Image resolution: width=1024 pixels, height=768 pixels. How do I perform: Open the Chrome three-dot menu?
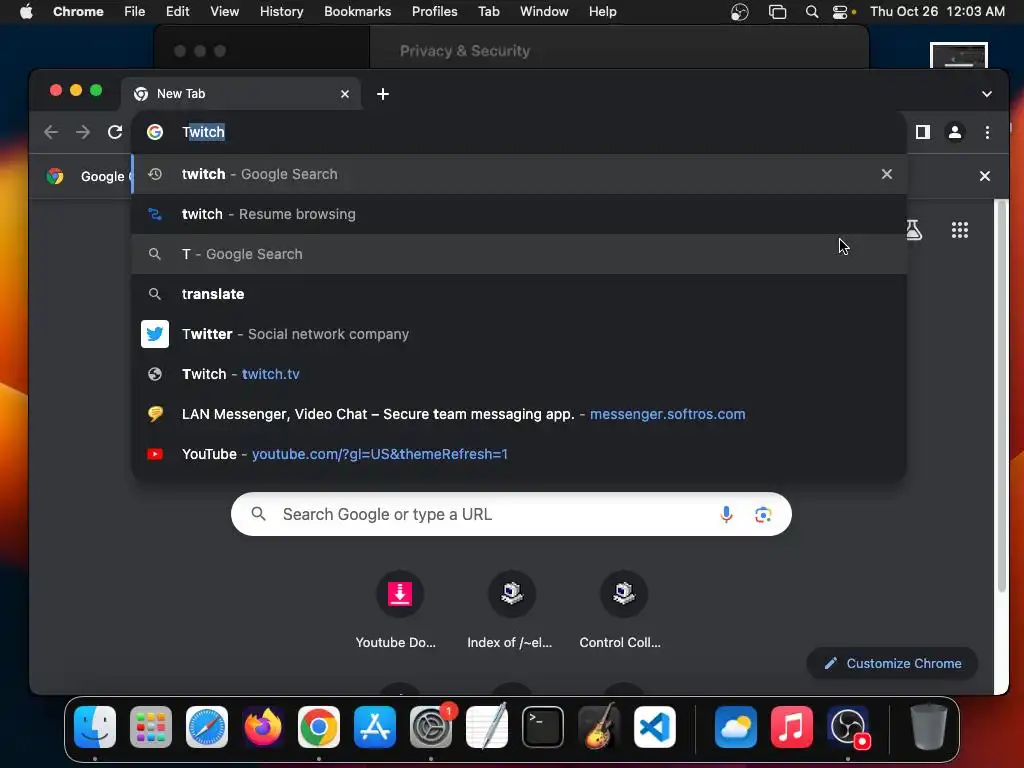pos(987,132)
